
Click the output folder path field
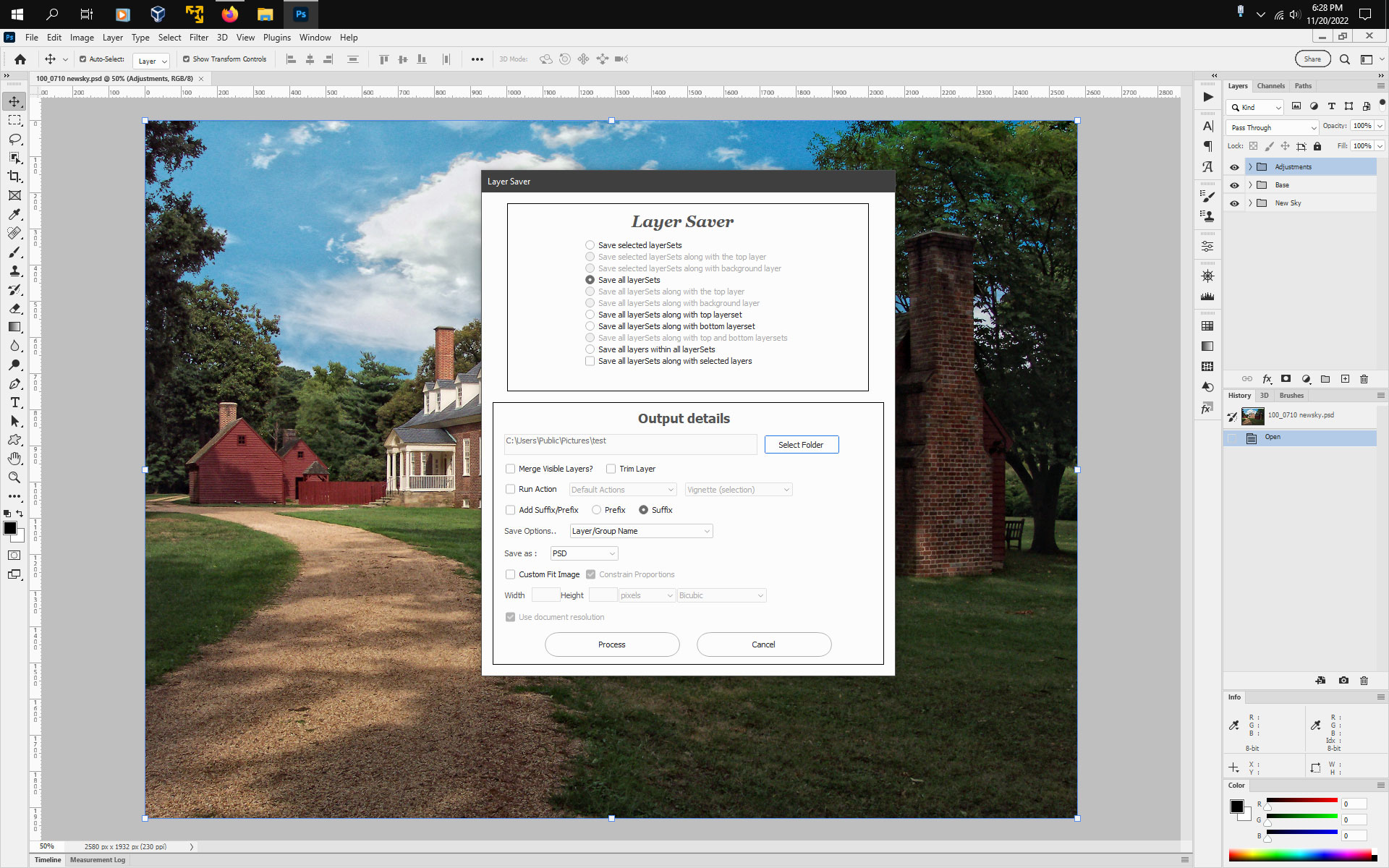[630, 443]
